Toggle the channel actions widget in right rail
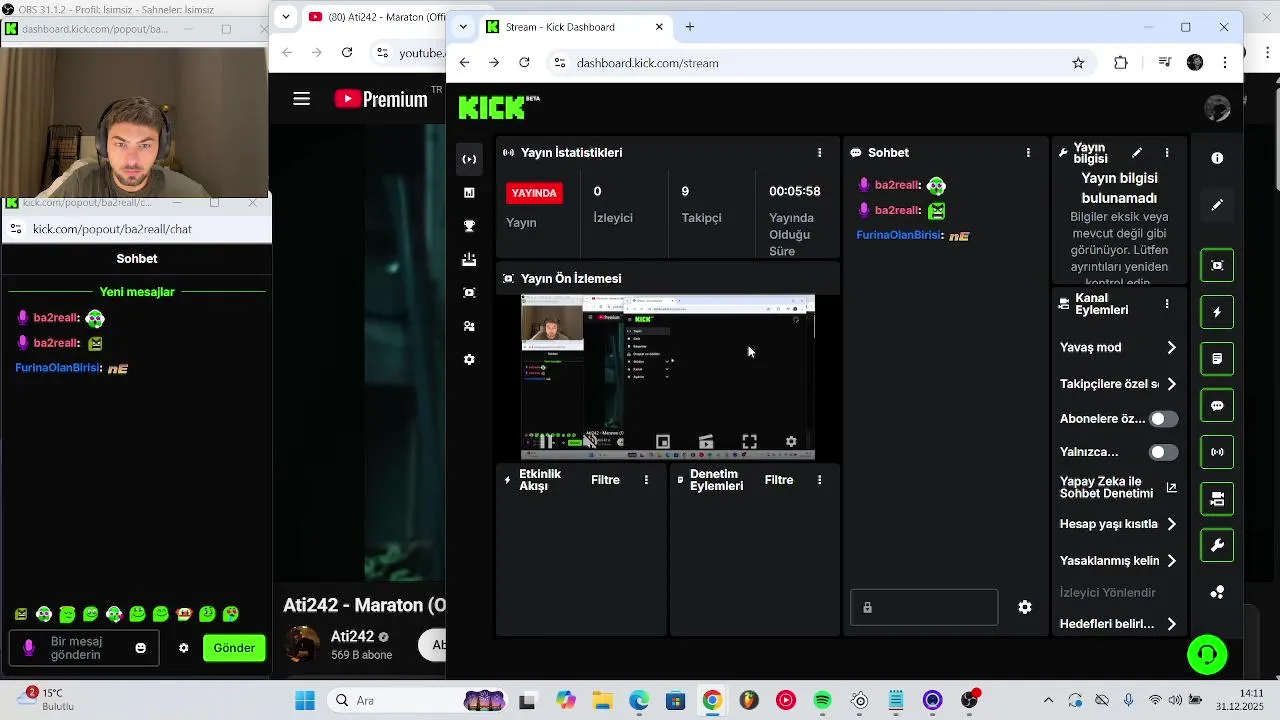Viewport: 1280px width, 720px height. [1217, 499]
